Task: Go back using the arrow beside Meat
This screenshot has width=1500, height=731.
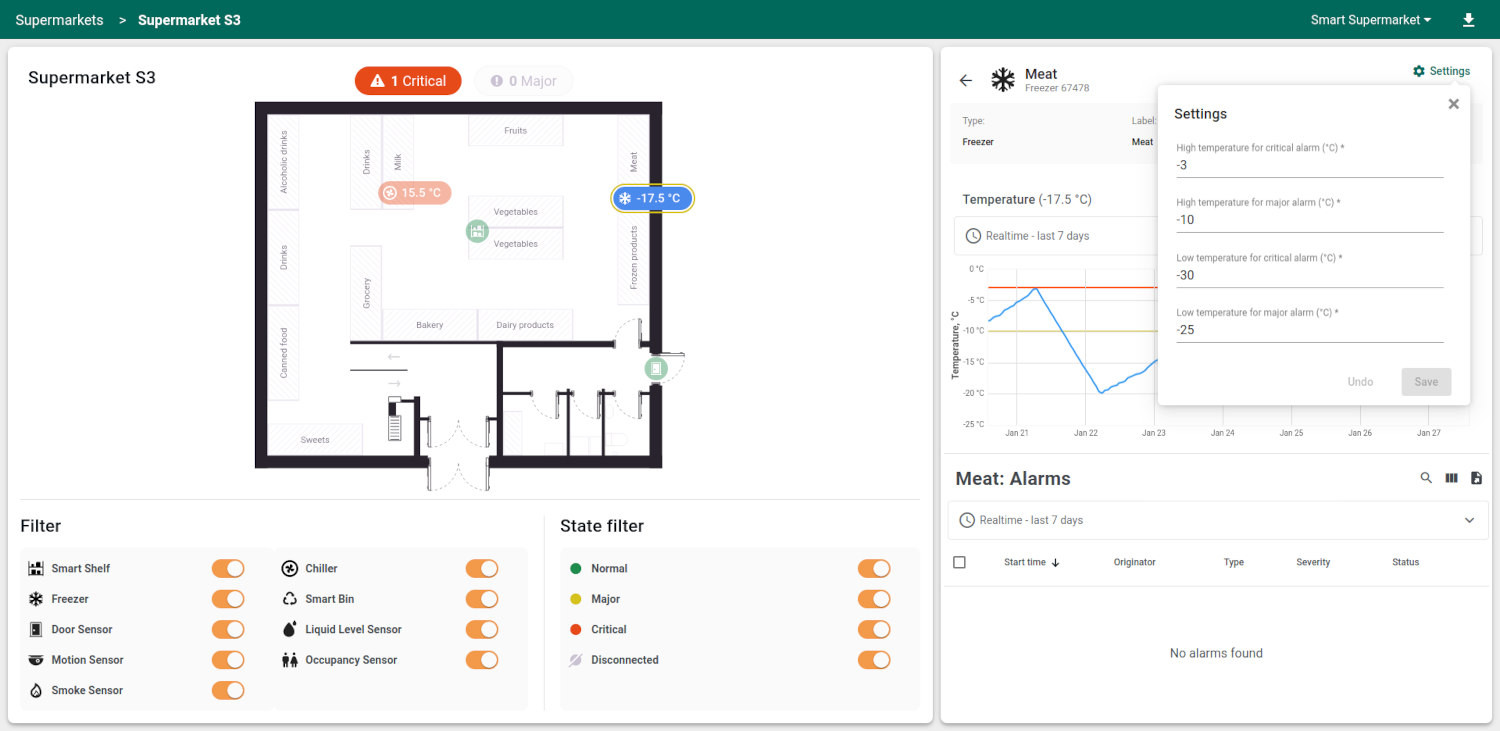Action: (x=965, y=81)
